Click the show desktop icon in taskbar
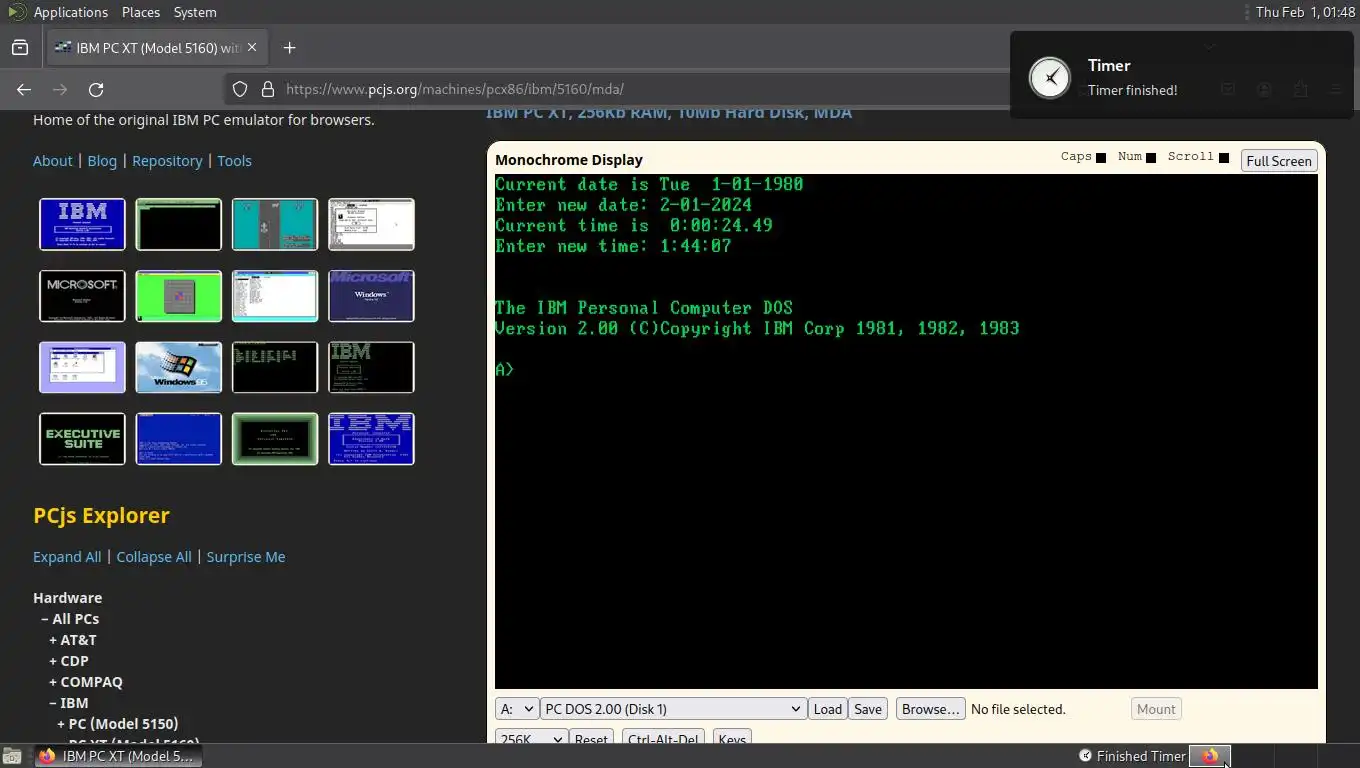Image resolution: width=1360 pixels, height=768 pixels. pos(10,756)
